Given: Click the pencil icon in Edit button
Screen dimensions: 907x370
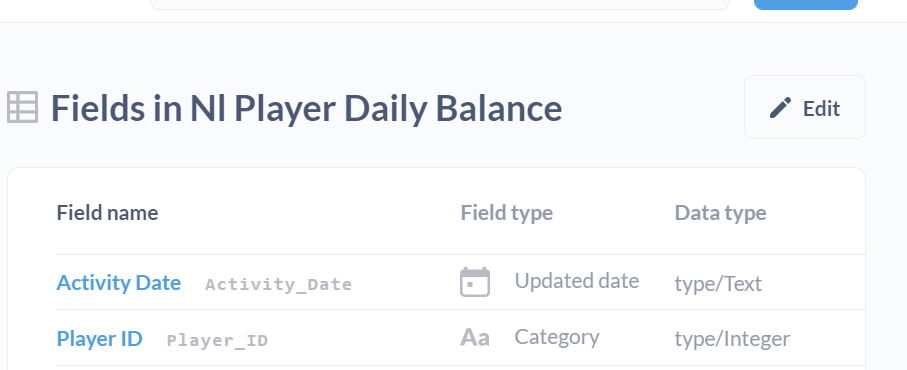Looking at the screenshot, I should pyautogui.click(x=780, y=108).
